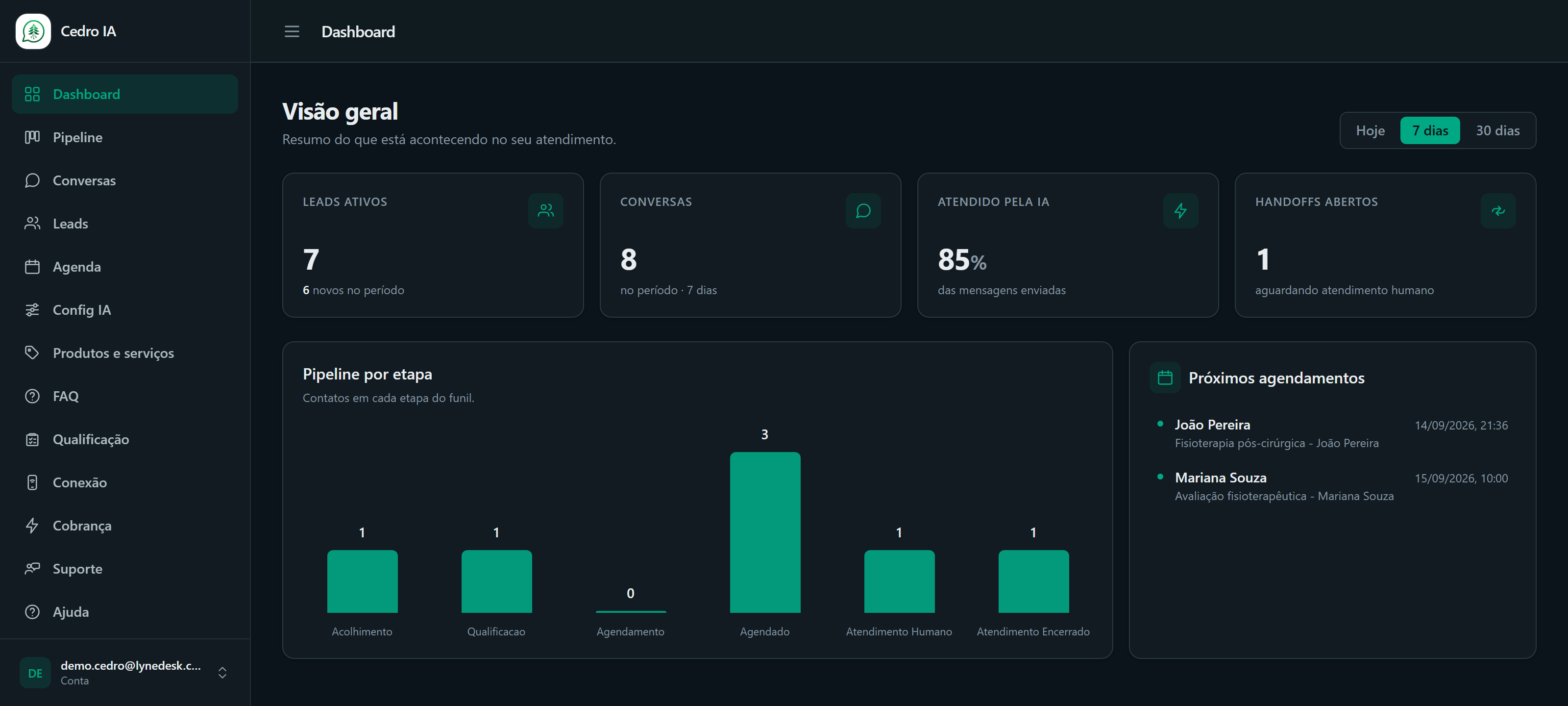Open the Dashboard sidebar item
This screenshot has width=1568, height=706.
pos(125,95)
